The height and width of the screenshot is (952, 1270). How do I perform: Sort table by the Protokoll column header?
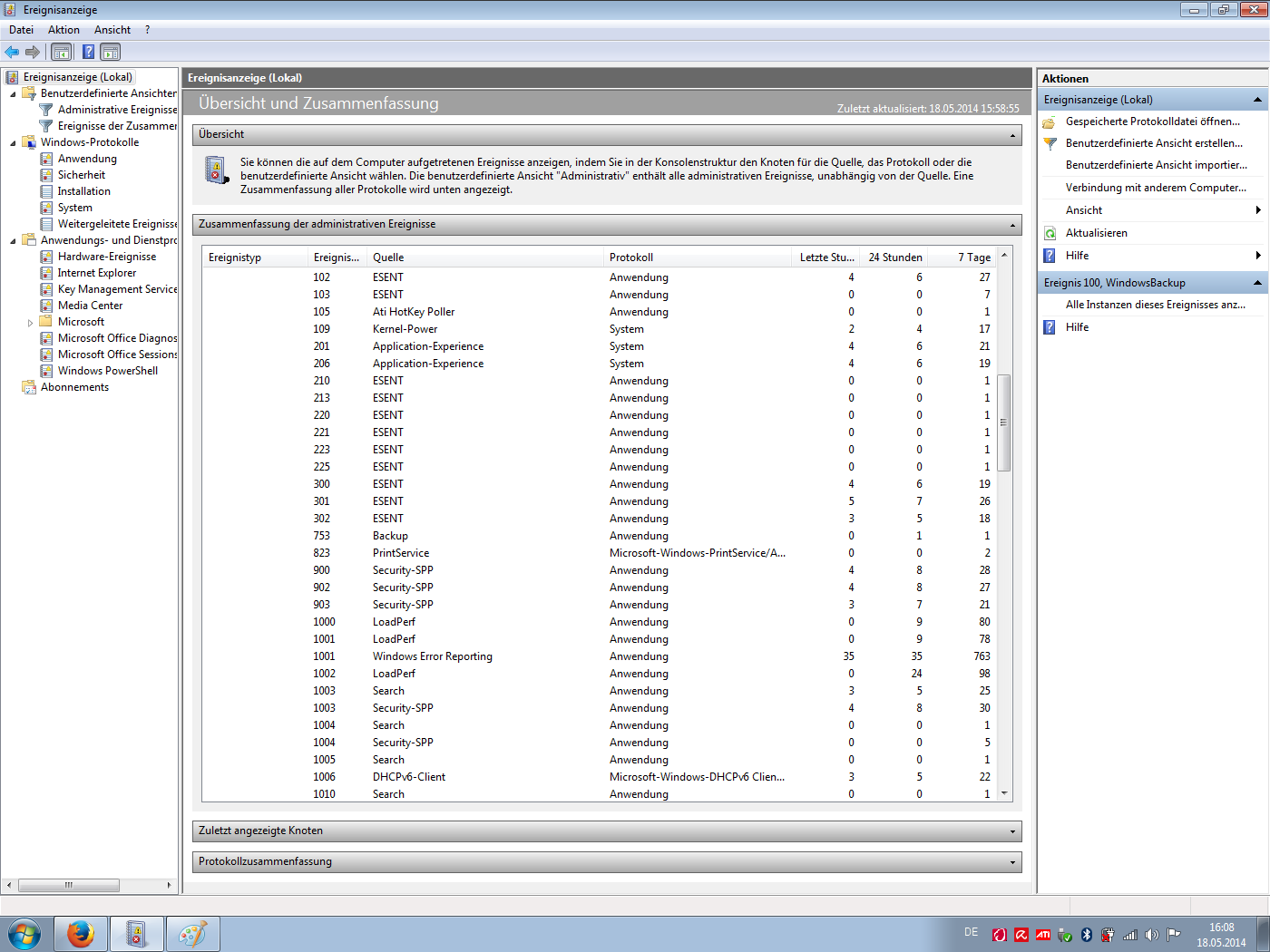click(x=697, y=257)
